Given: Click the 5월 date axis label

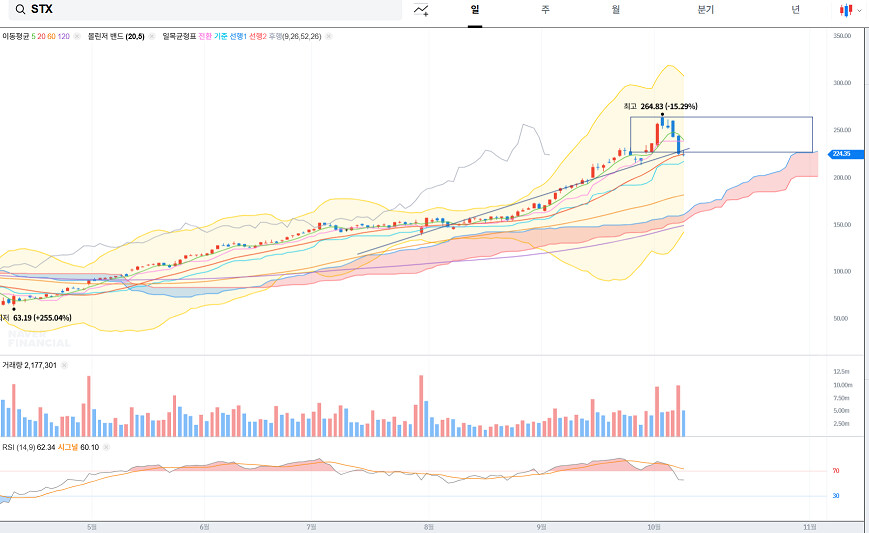Looking at the screenshot, I should tap(92, 527).
